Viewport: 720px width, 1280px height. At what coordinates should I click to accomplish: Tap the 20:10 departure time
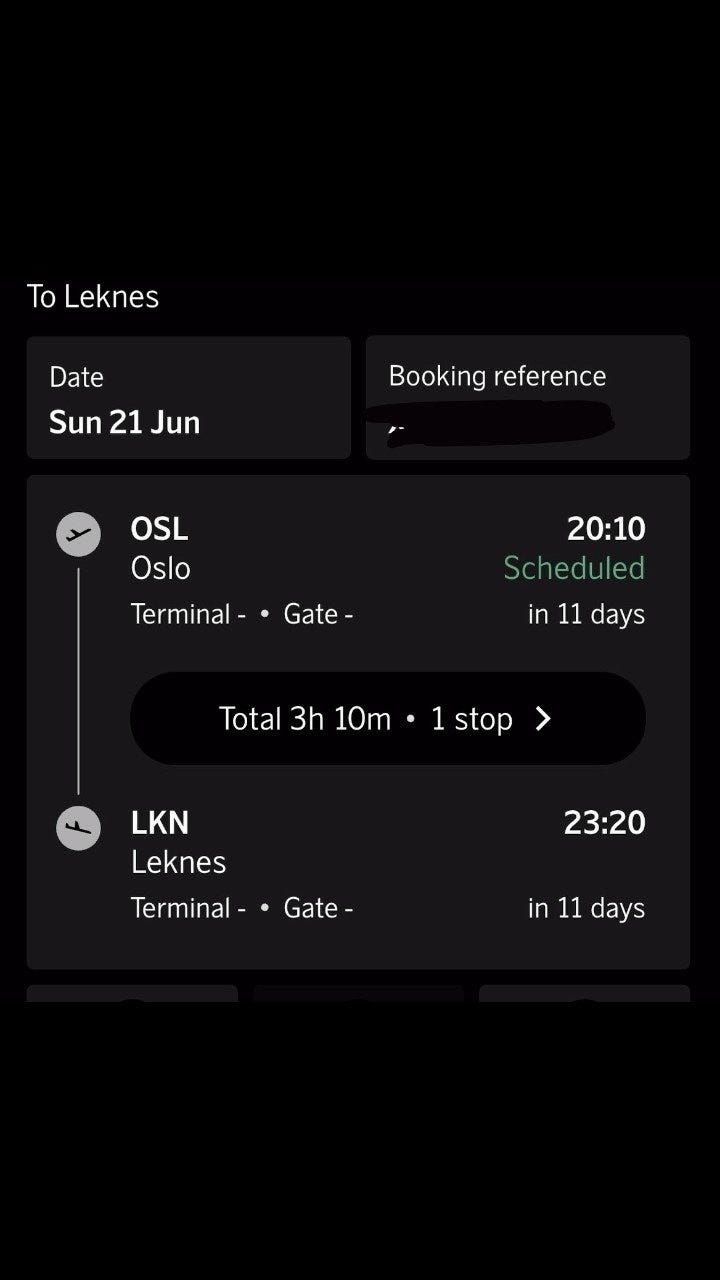606,528
